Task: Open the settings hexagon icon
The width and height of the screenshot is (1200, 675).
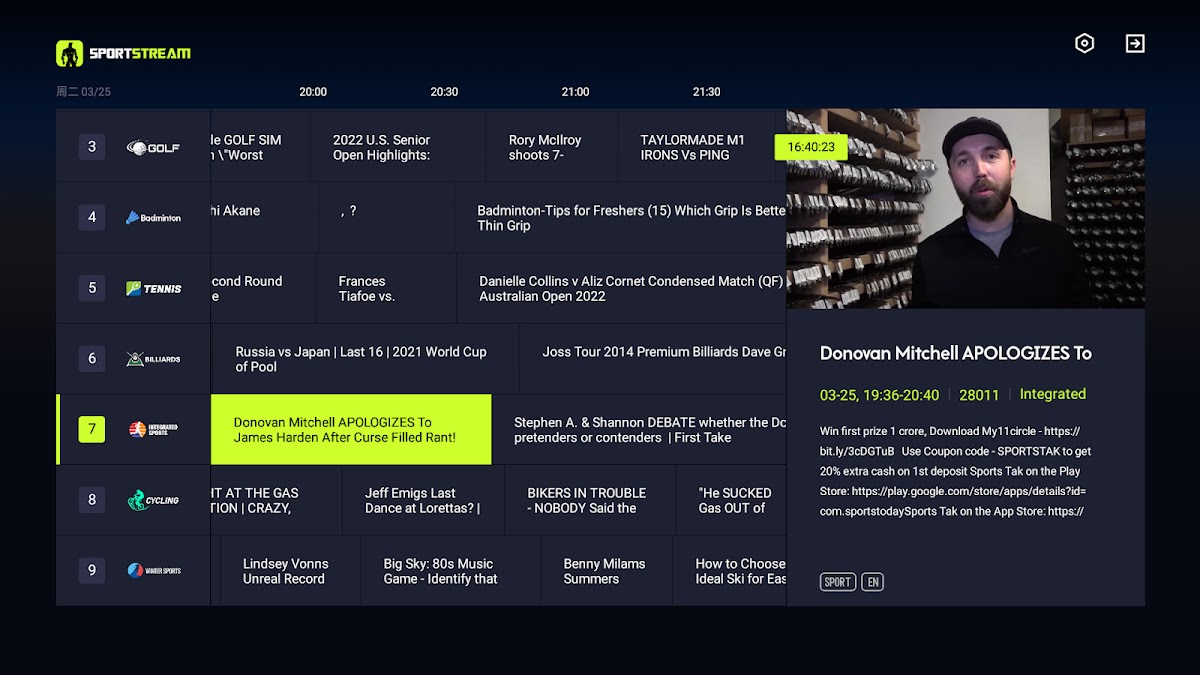Action: [x=1084, y=43]
